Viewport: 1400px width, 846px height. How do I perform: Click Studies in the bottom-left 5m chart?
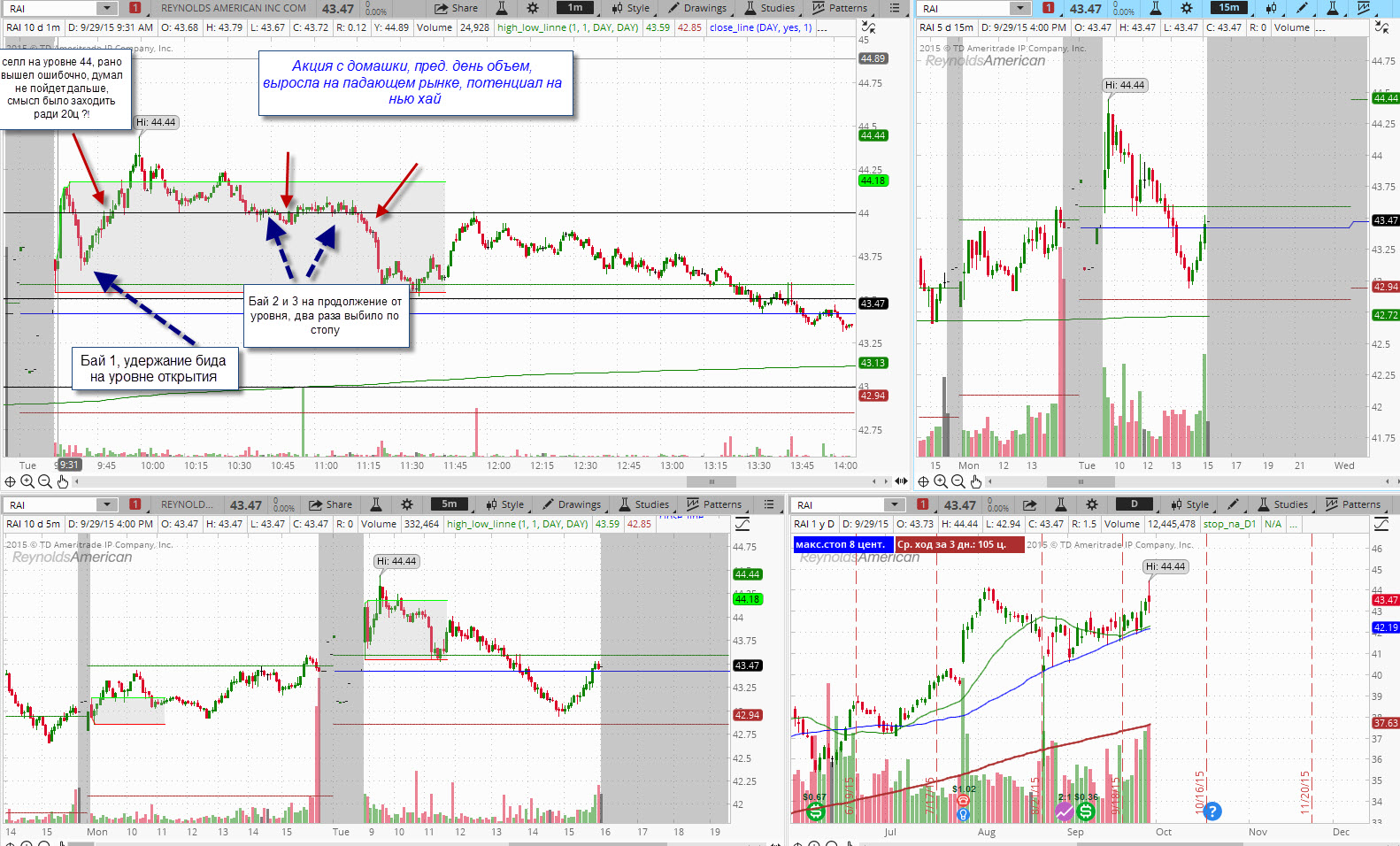click(644, 504)
